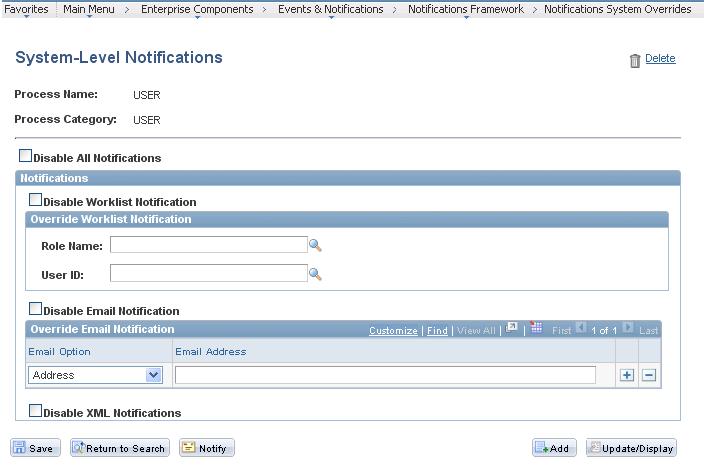Click the Save button
This screenshot has height=467, width=704.
tap(35, 448)
